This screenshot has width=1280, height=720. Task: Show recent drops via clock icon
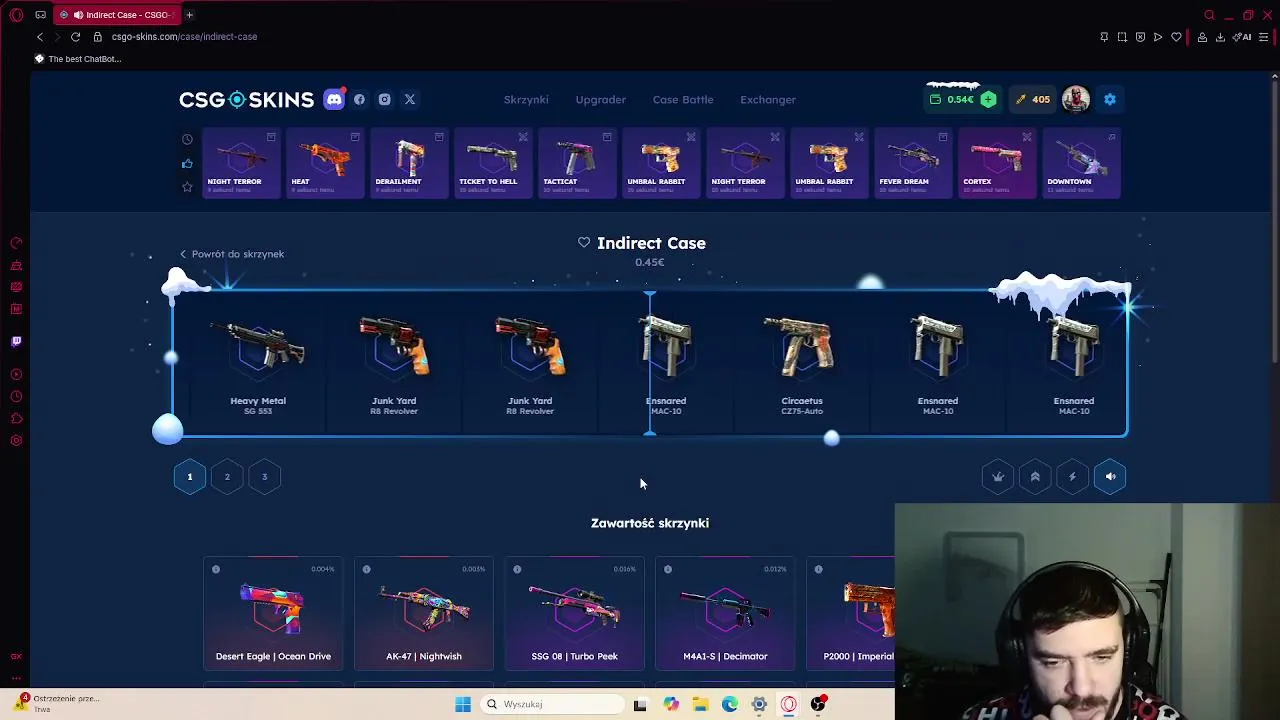coord(187,139)
